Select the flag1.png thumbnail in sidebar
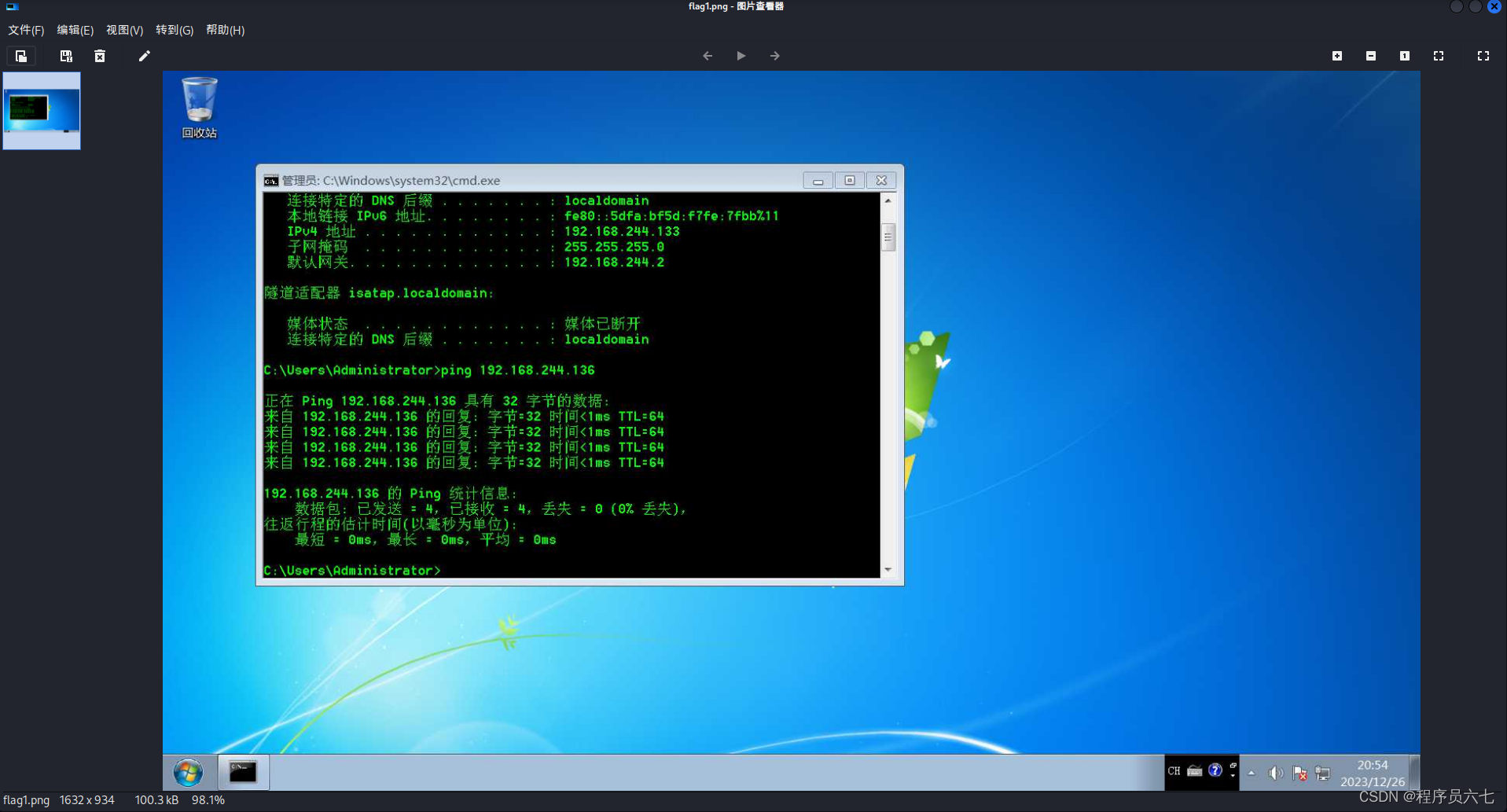Viewport: 1507px width, 812px height. coord(42,111)
